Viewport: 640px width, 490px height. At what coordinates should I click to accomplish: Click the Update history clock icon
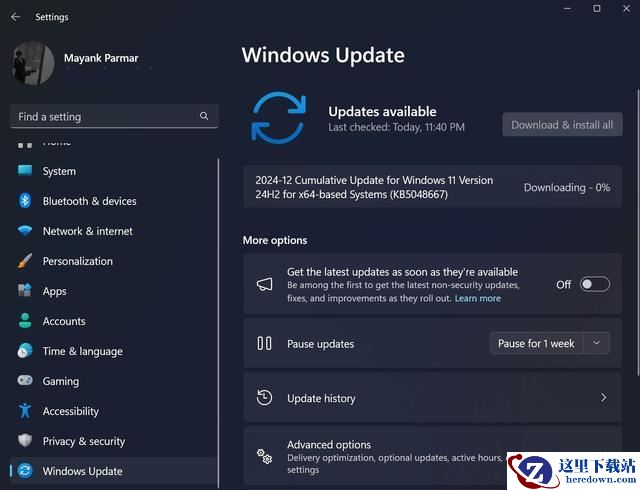click(264, 397)
